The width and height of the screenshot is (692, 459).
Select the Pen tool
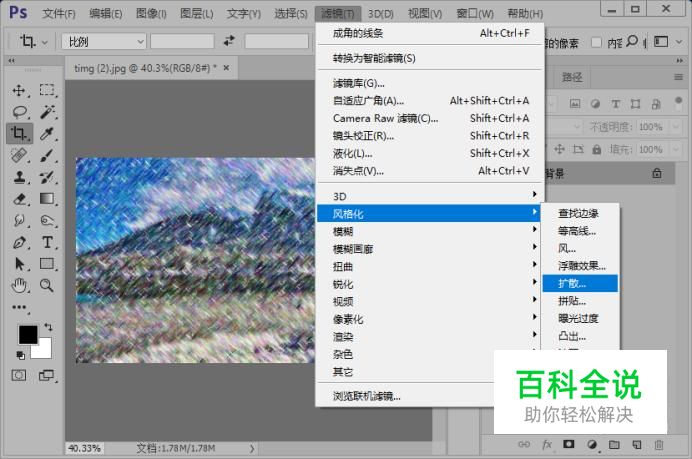(x=19, y=242)
